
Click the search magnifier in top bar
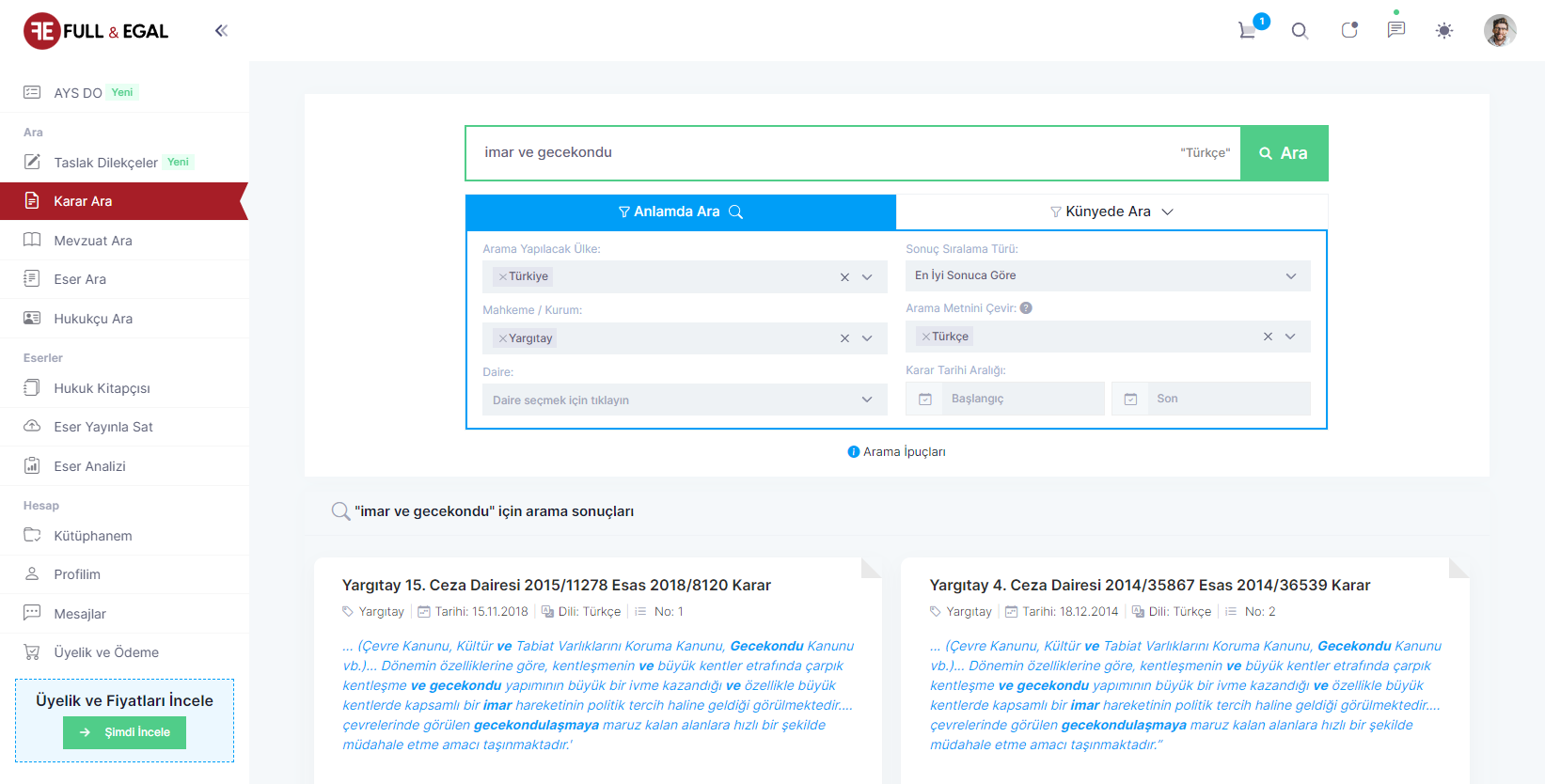pos(1300,31)
